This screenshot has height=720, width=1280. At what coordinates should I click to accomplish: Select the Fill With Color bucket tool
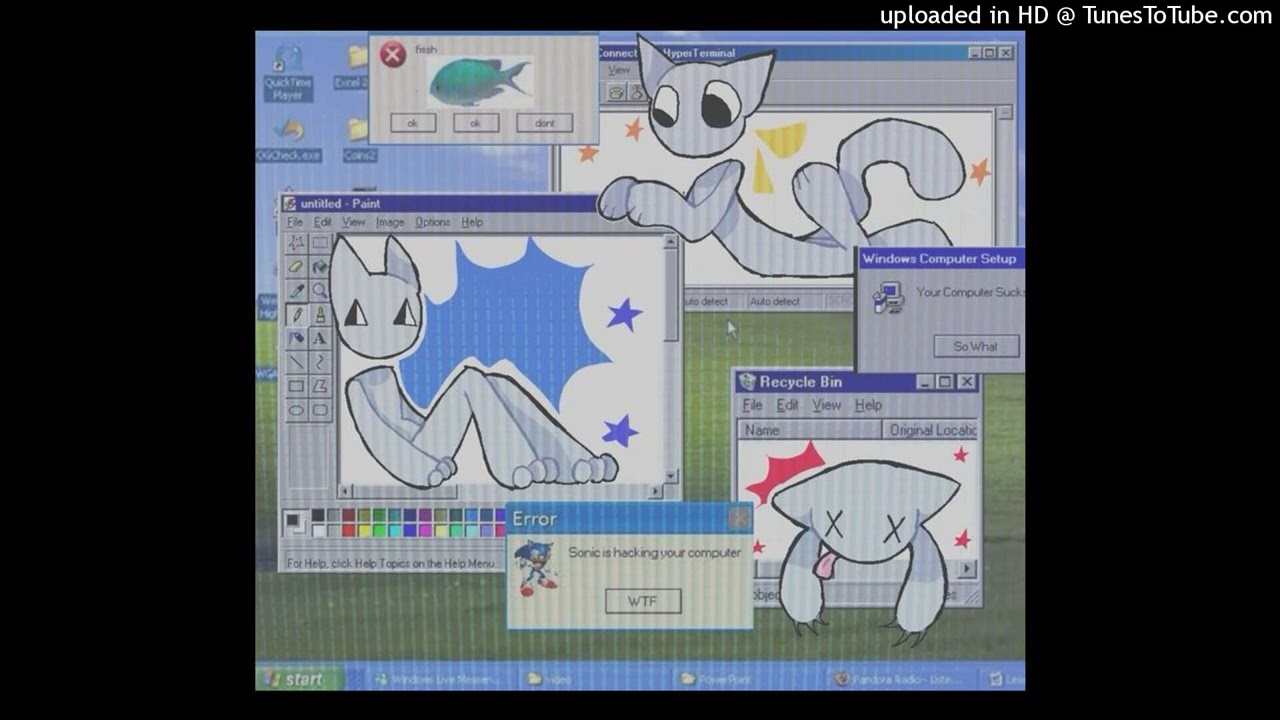[319, 267]
